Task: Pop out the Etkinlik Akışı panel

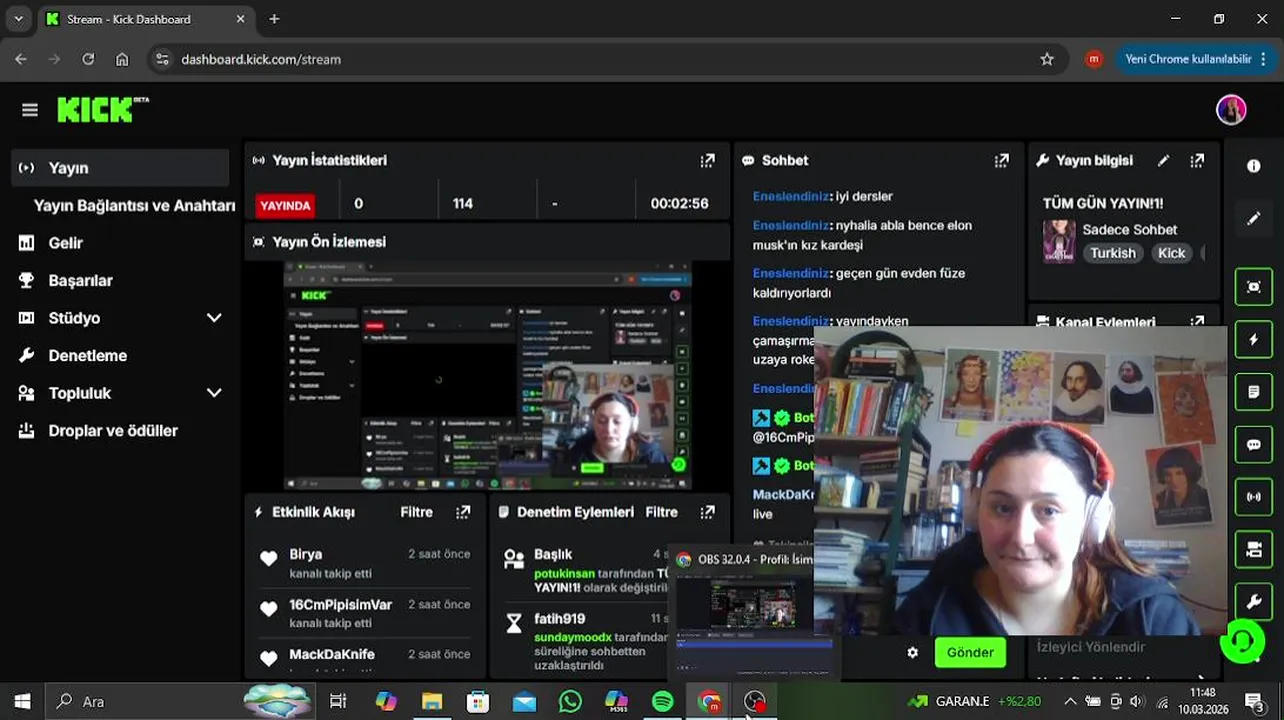Action: pyautogui.click(x=463, y=512)
